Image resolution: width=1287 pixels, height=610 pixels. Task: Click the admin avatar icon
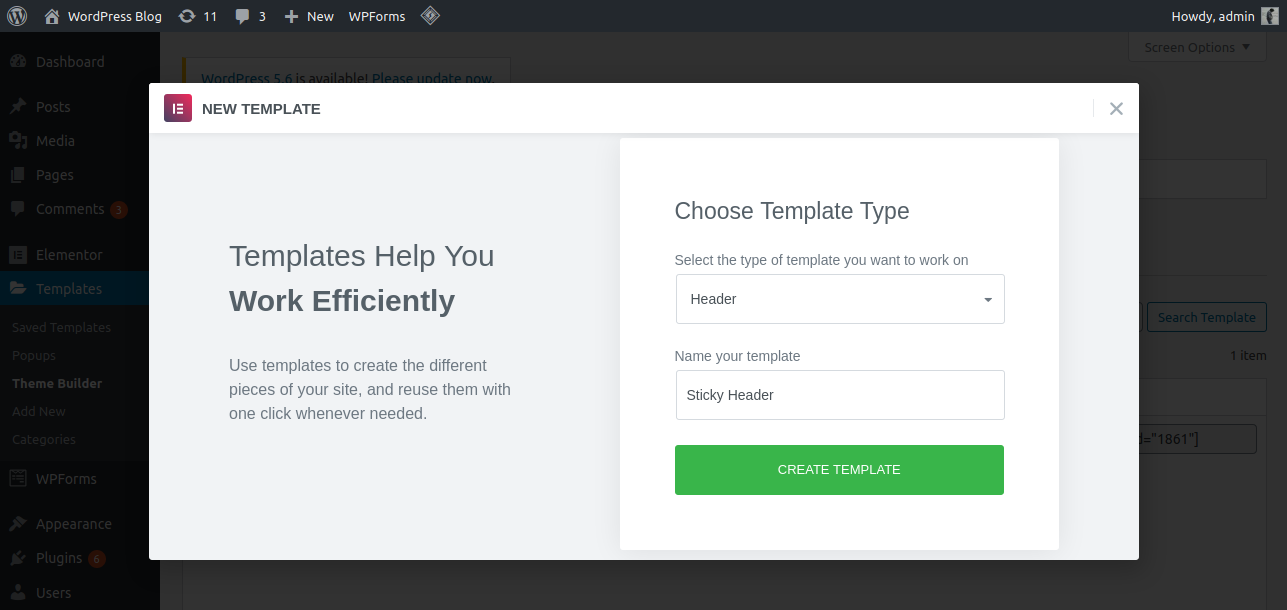[x=1269, y=16]
